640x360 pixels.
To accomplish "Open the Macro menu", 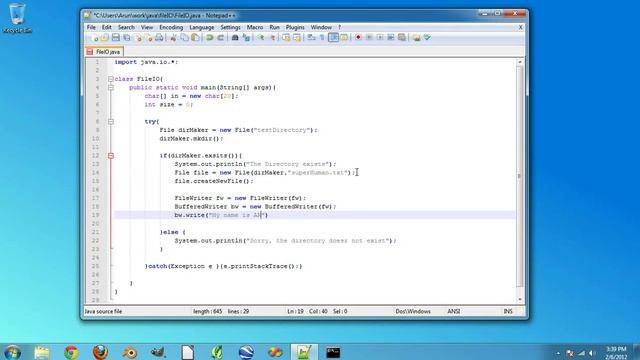I will [255, 27].
